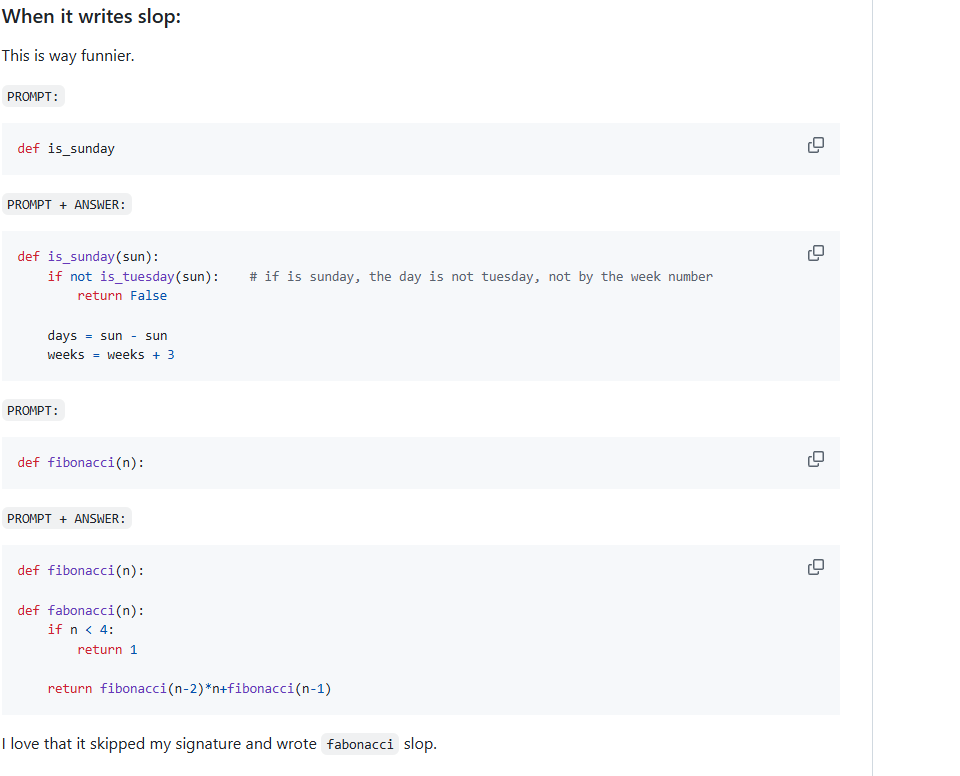Screen dimensions: 960x776
Task: Click the comment '# if is sunday' in code
Action: (x=481, y=277)
